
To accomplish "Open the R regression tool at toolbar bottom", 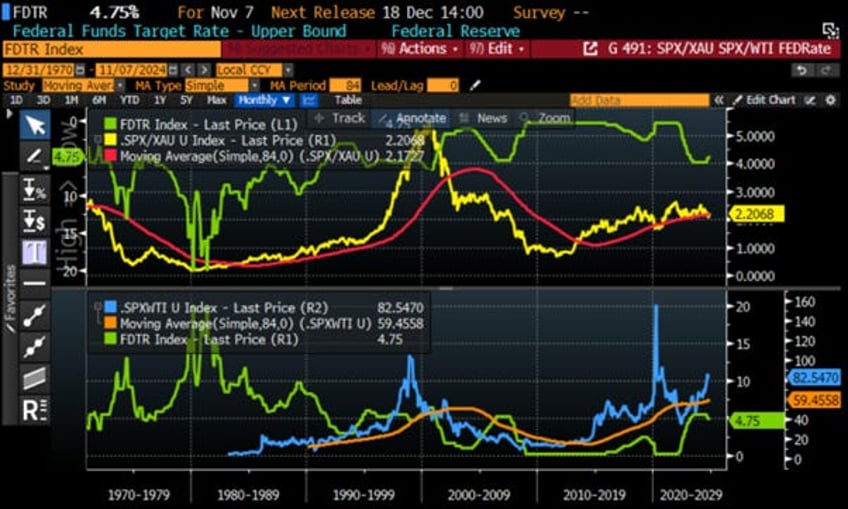I will (35, 410).
